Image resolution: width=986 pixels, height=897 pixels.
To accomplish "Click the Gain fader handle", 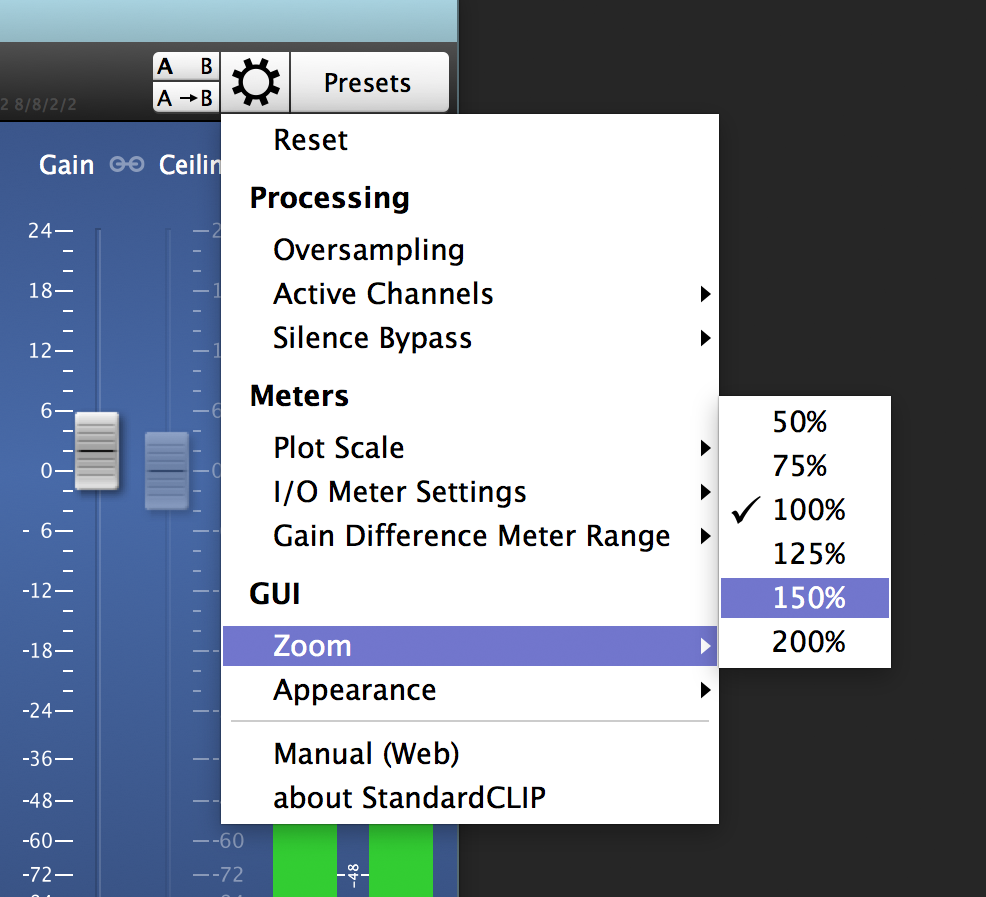I will tap(97, 451).
